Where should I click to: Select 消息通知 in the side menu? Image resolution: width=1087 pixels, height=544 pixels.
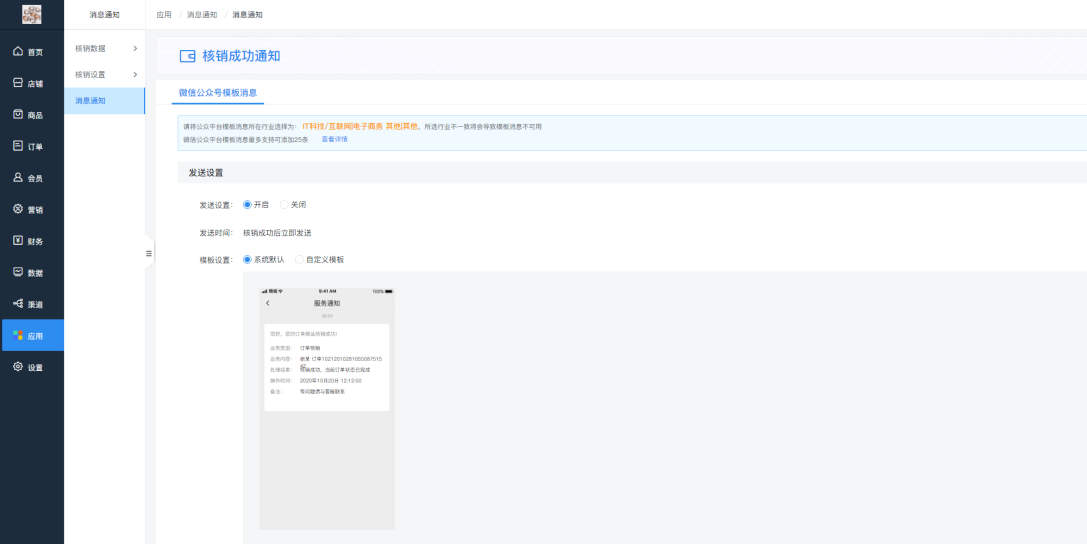(x=90, y=101)
